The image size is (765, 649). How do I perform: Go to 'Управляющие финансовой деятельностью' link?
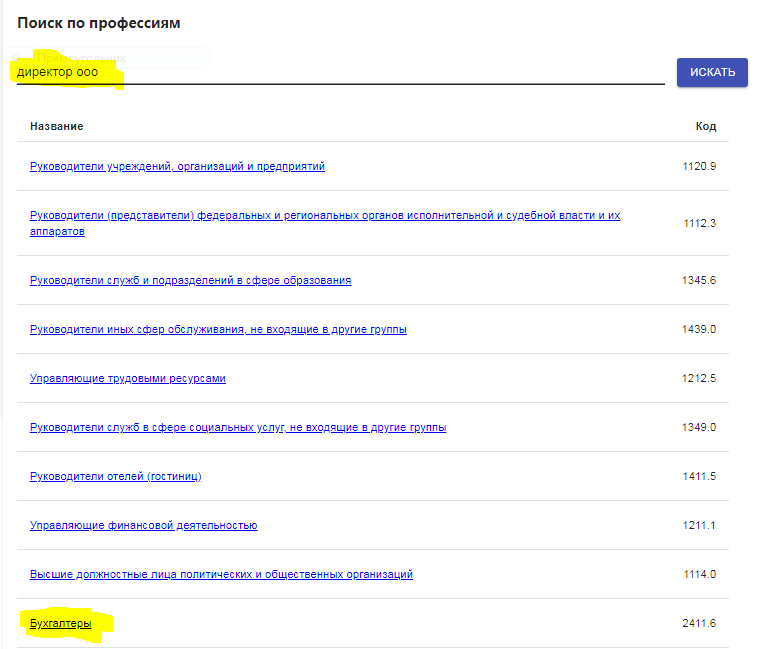tap(144, 525)
